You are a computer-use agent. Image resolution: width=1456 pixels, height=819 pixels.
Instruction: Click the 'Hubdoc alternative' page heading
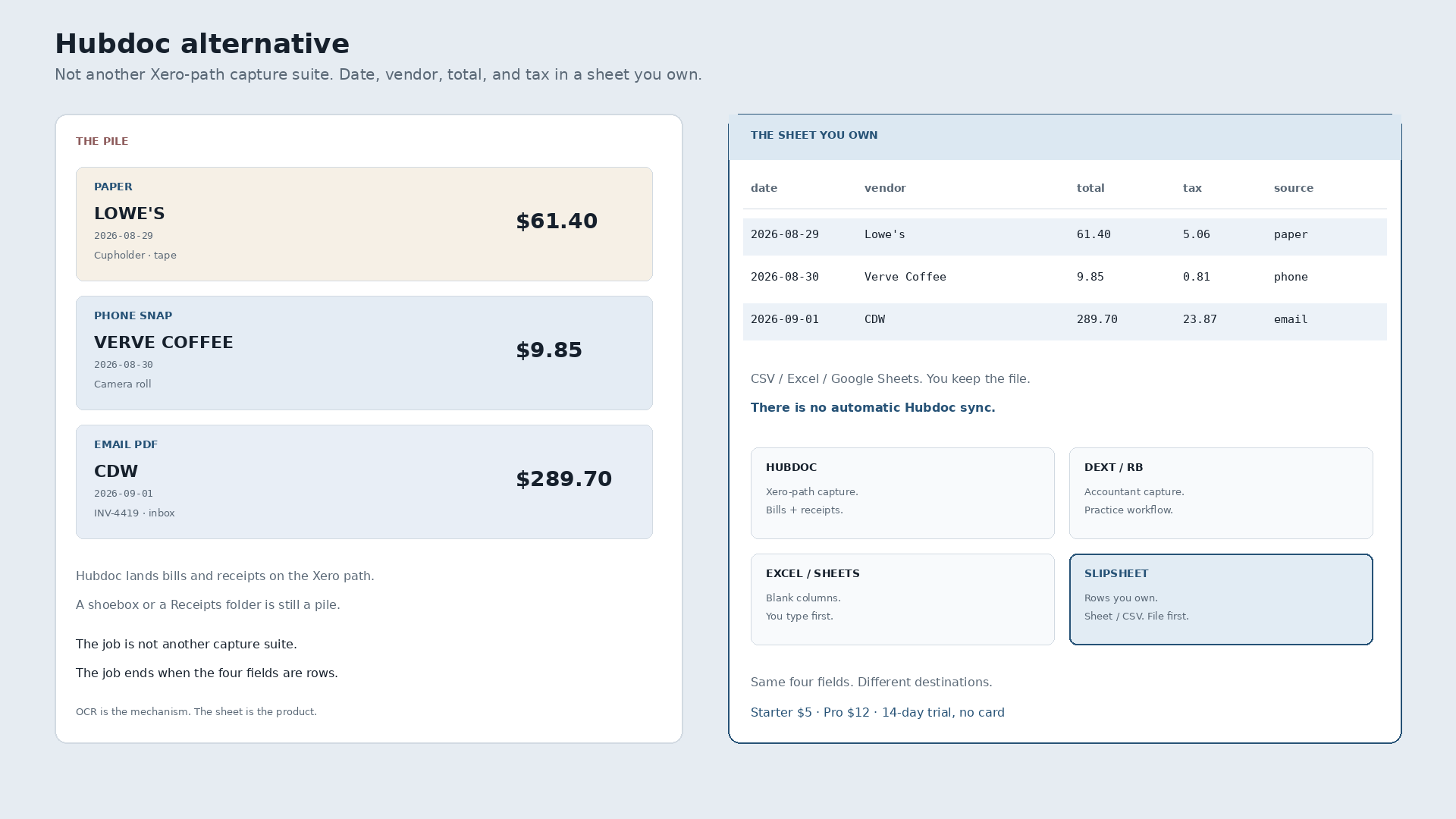coord(202,43)
